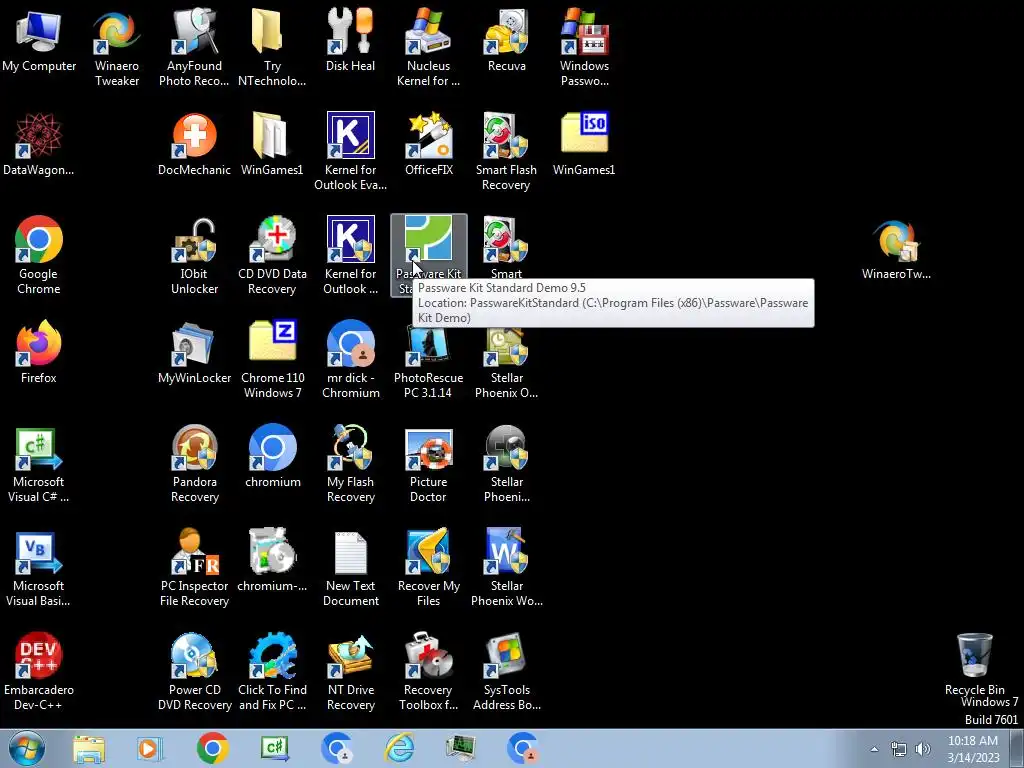Open Chrome from the taskbar

tap(212, 748)
